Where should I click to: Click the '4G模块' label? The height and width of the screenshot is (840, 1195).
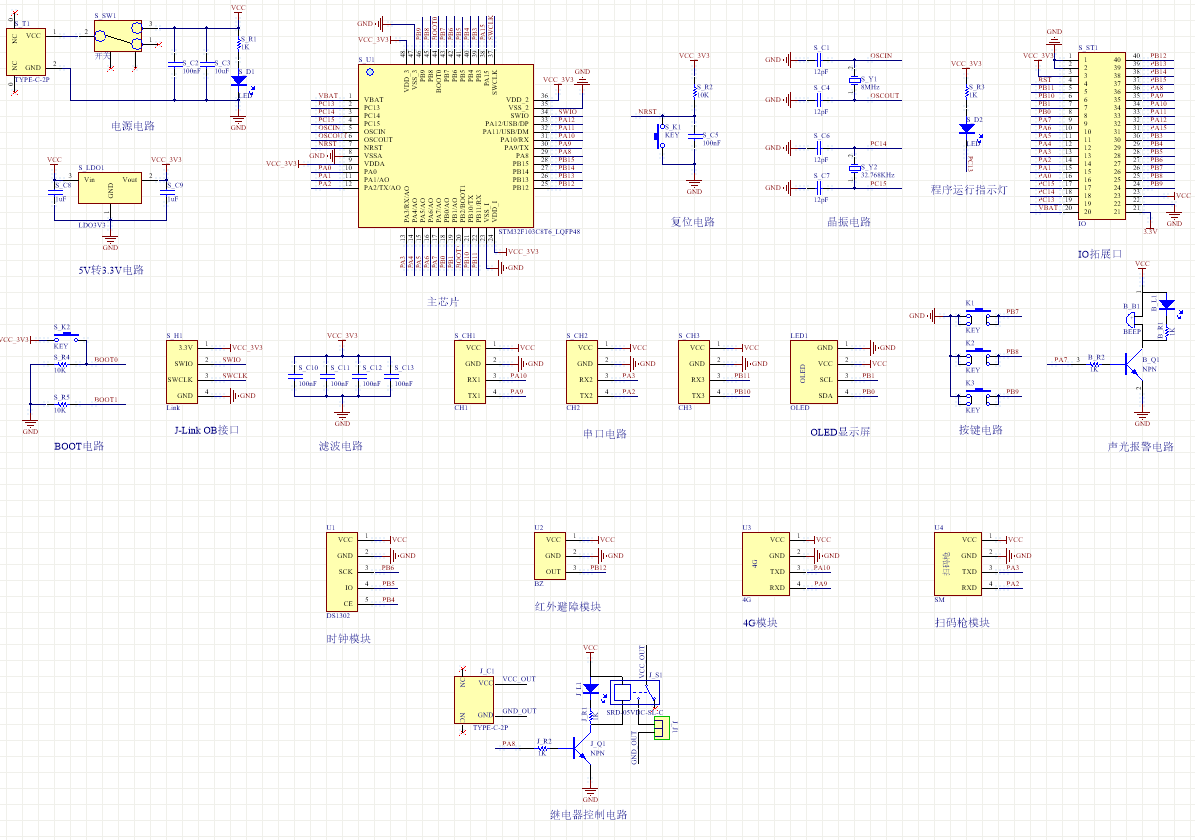coord(760,623)
